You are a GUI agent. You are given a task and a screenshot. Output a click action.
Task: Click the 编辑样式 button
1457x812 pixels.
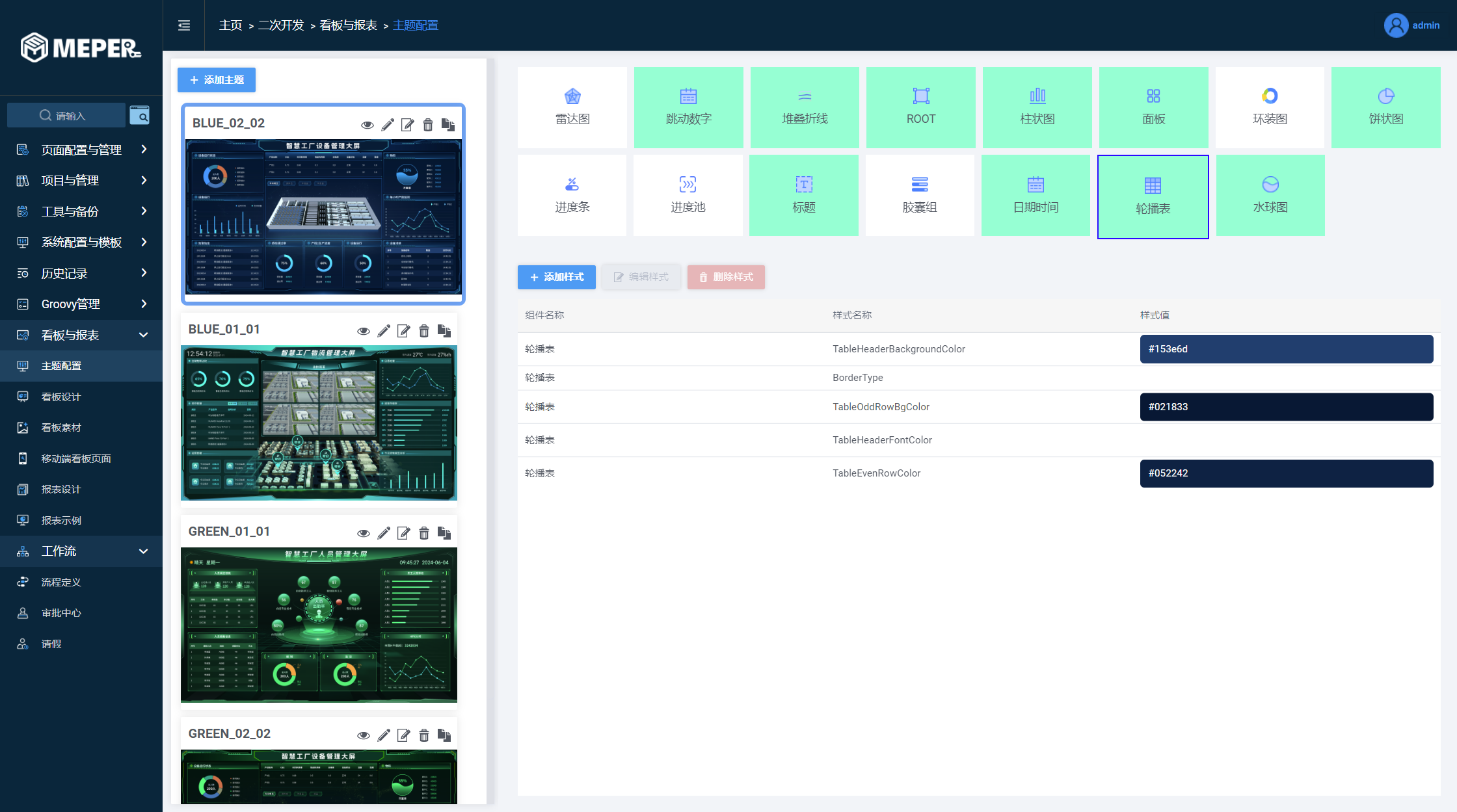point(641,277)
